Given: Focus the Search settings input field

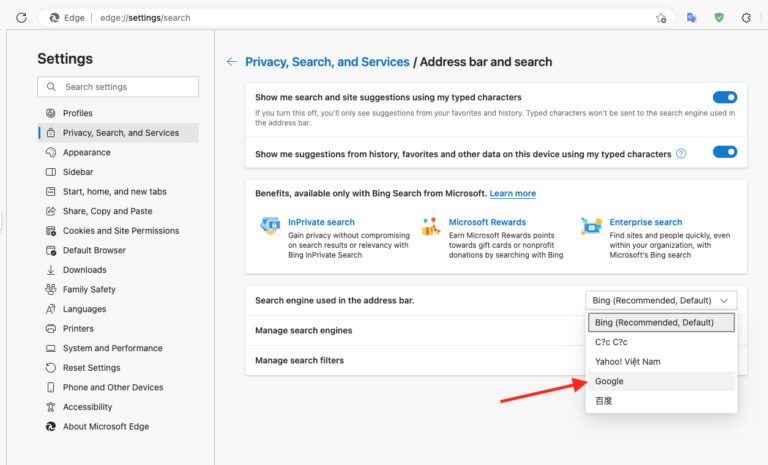Looking at the screenshot, I should [x=118, y=87].
